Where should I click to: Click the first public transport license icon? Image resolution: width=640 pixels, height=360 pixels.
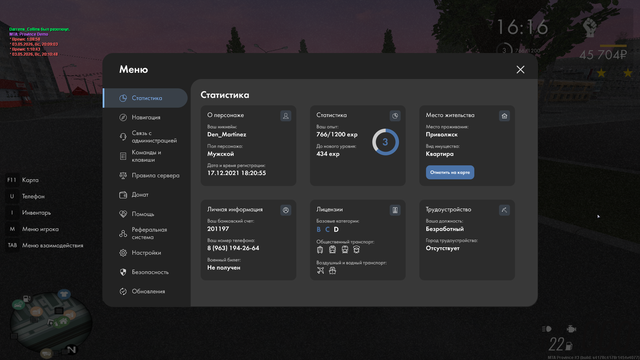coord(320,249)
